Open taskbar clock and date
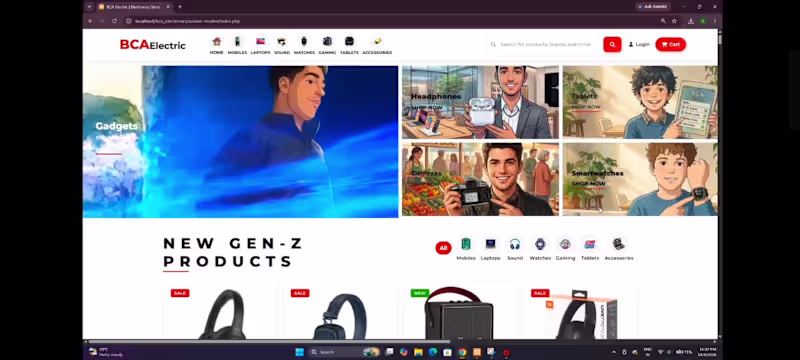 click(707, 352)
